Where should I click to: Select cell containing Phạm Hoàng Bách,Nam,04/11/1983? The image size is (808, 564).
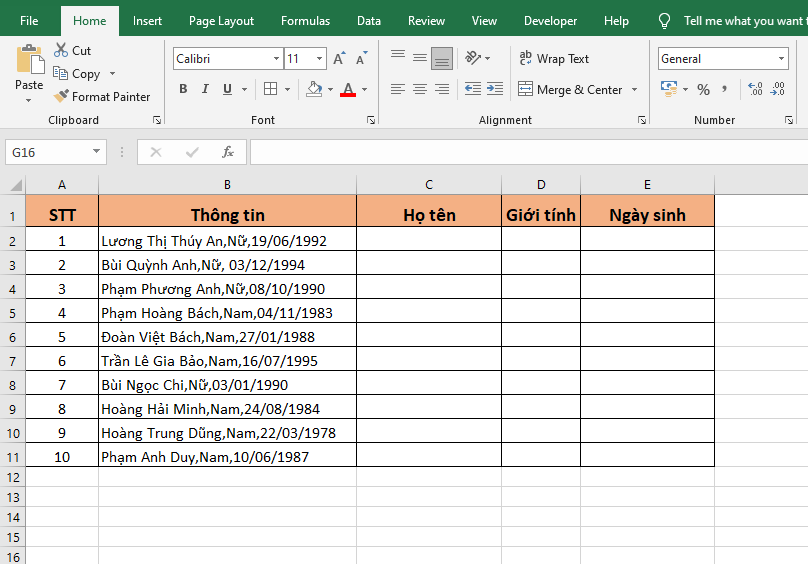[227, 313]
